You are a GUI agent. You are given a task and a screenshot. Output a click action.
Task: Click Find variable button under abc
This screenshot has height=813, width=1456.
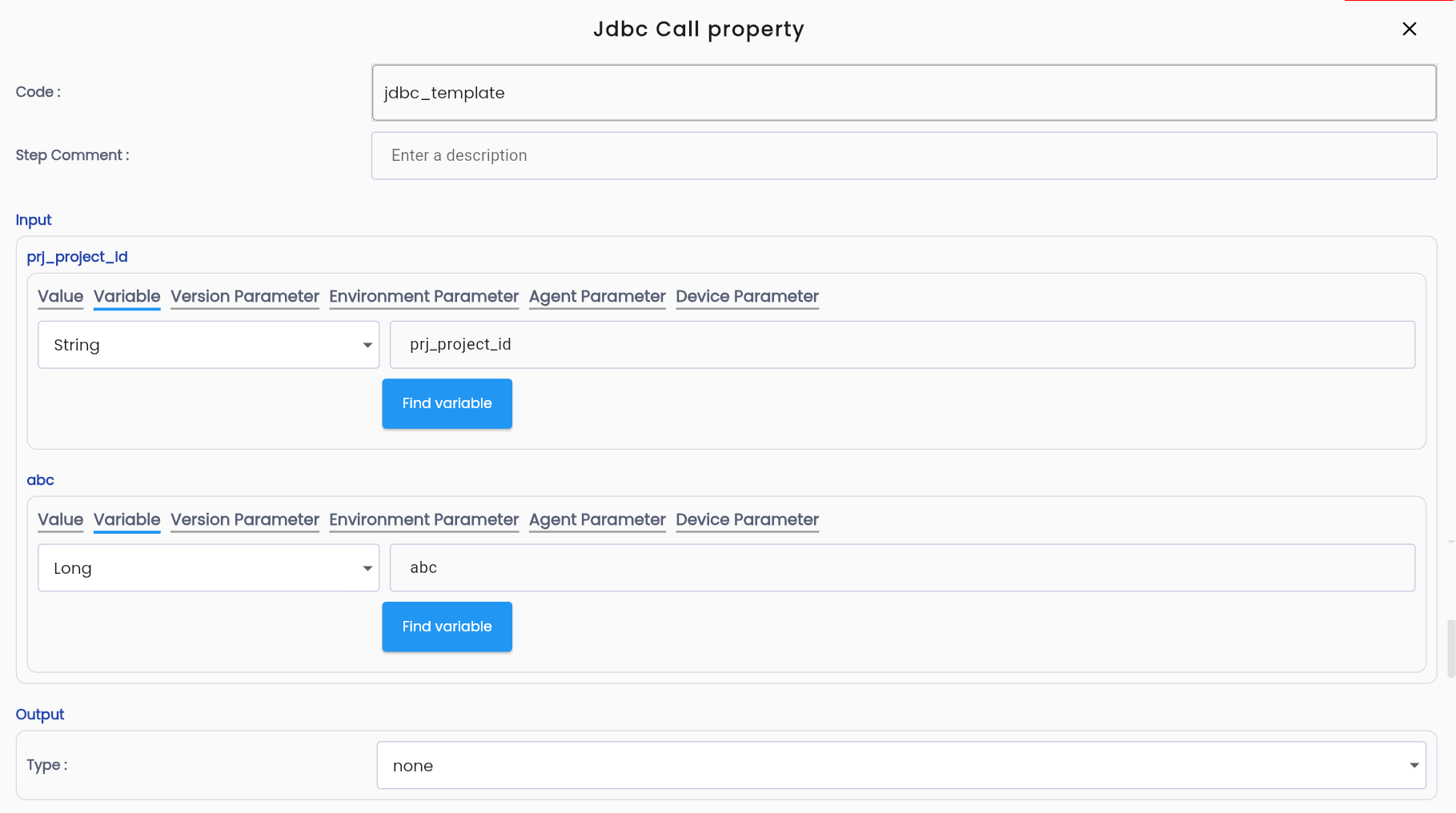[447, 627]
